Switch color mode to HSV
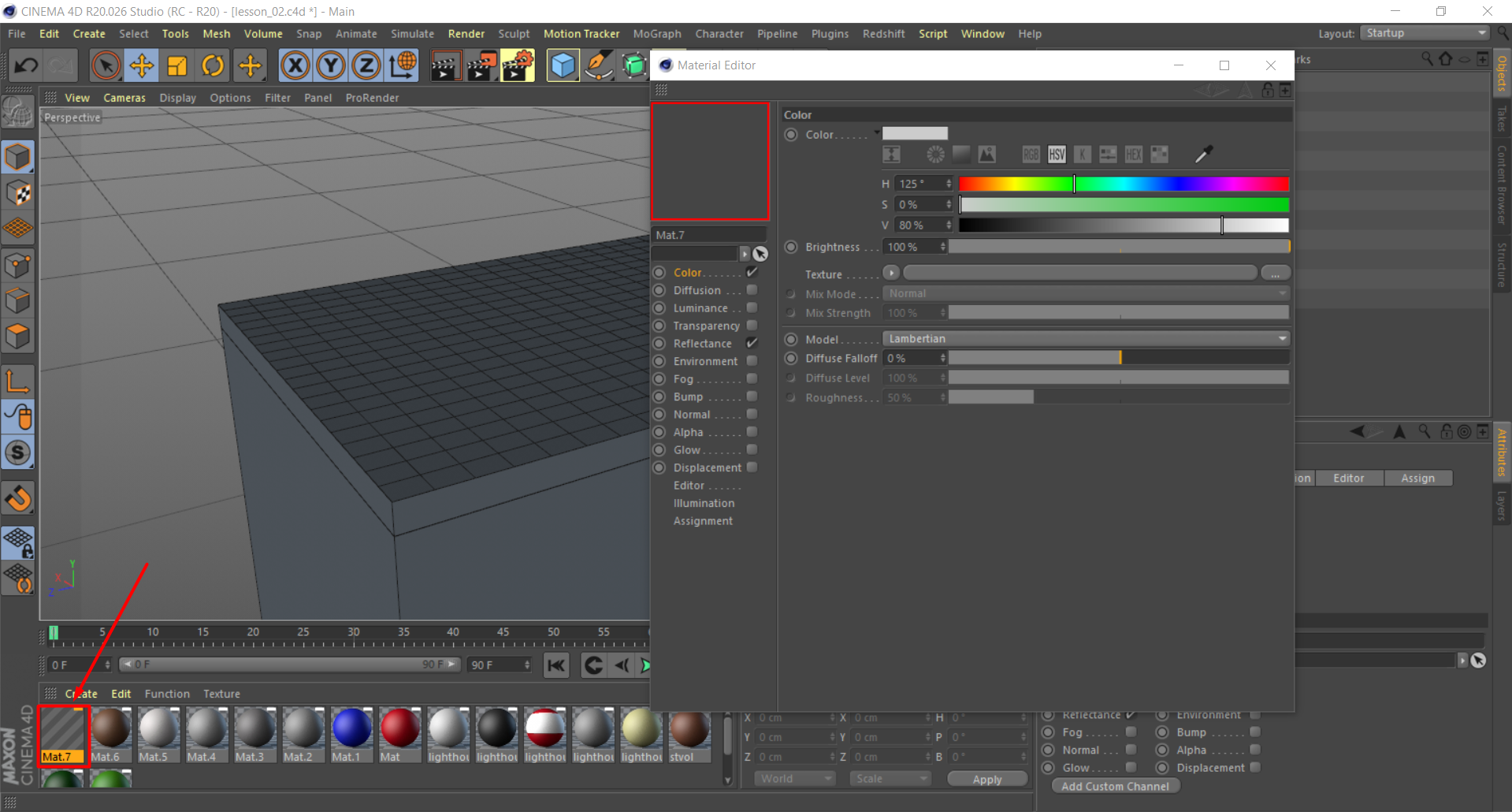Viewport: 1512px width, 812px height. coord(1057,155)
